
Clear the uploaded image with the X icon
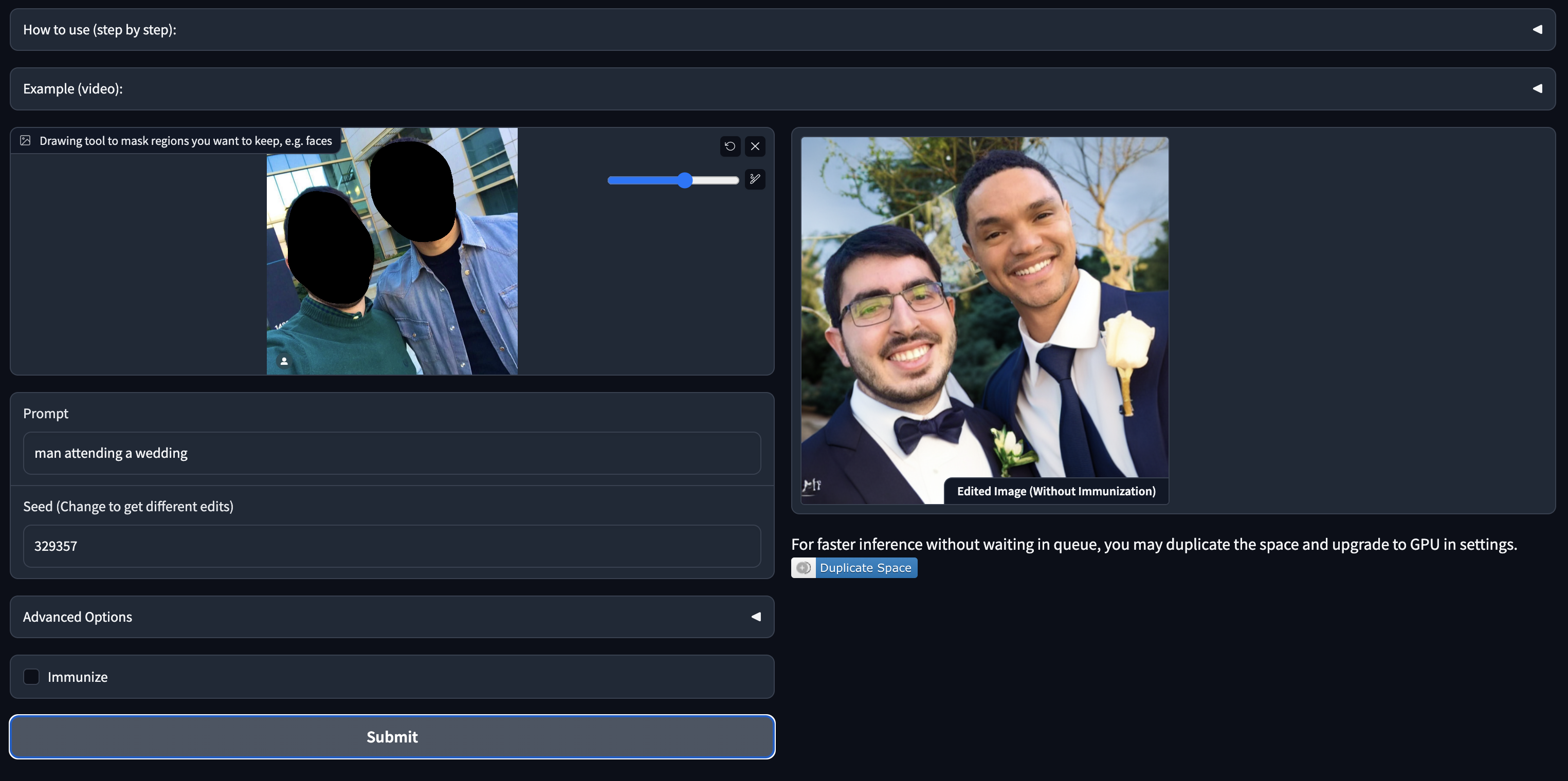click(755, 146)
